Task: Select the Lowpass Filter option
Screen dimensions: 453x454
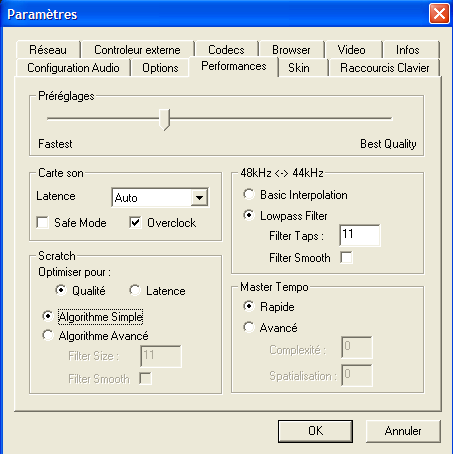Action: [x=249, y=215]
